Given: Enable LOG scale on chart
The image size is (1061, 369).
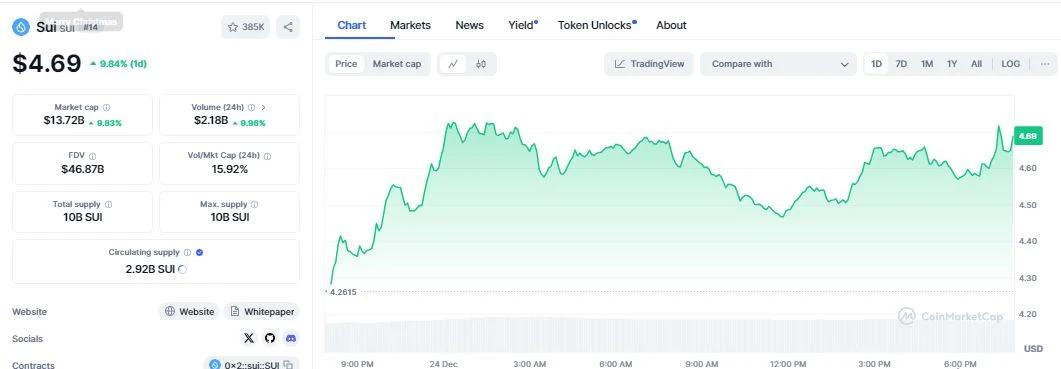Looking at the screenshot, I should point(1010,64).
